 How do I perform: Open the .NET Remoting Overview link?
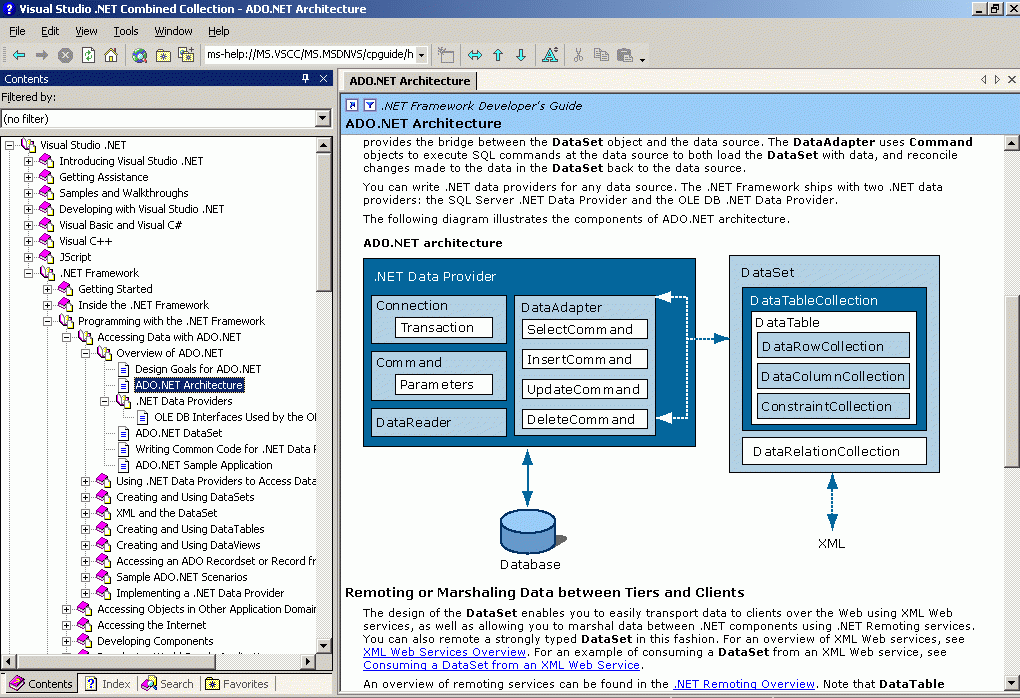click(x=744, y=684)
